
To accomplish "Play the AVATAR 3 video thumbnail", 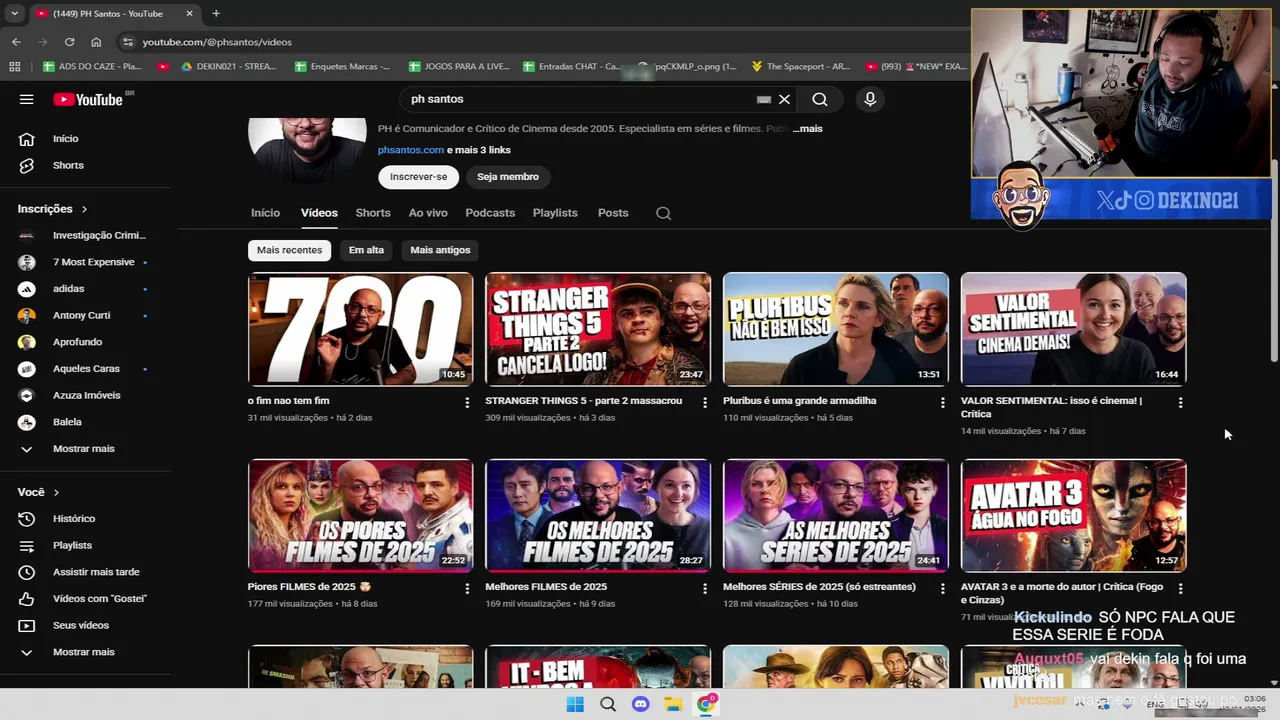I will (1074, 516).
